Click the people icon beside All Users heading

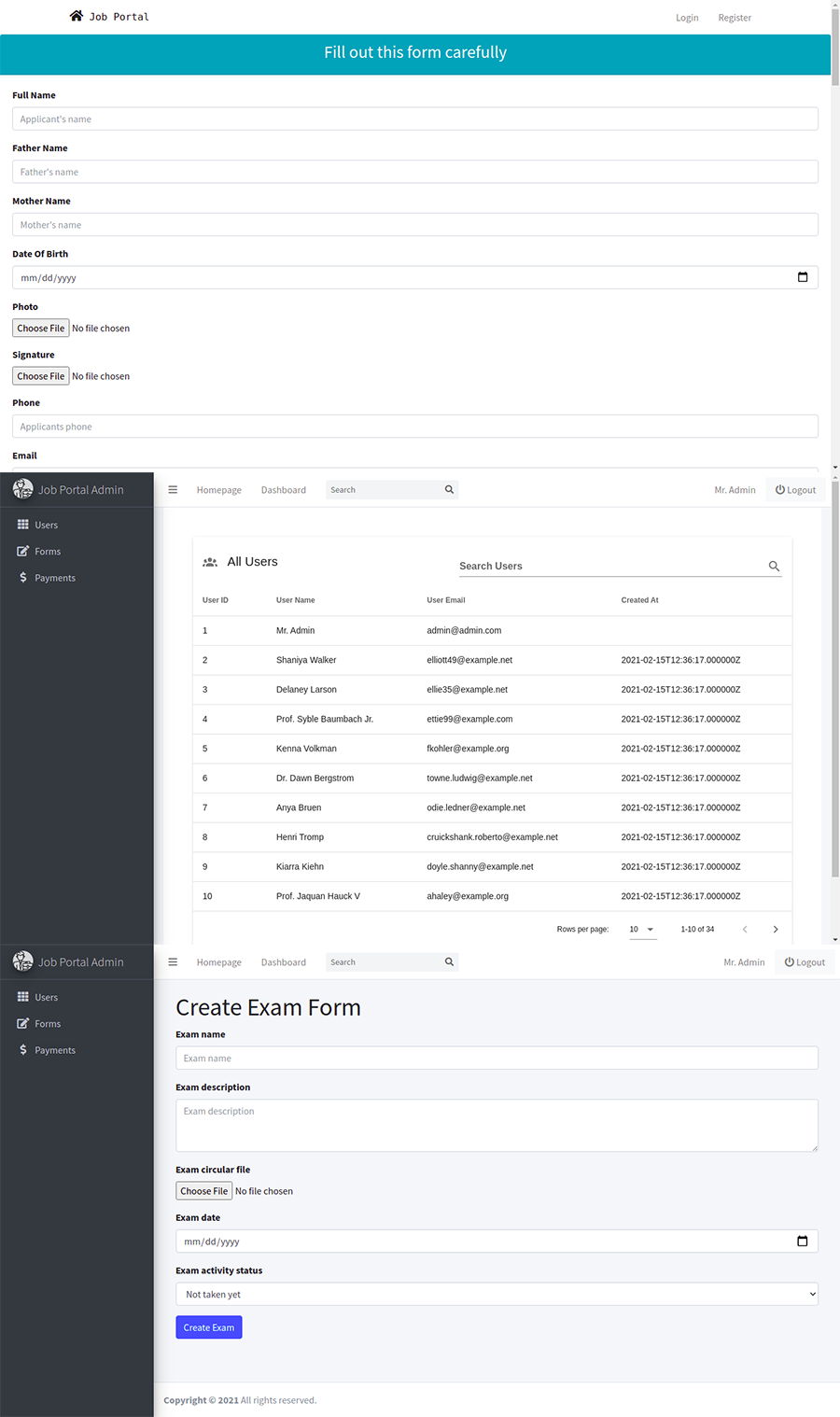click(210, 562)
